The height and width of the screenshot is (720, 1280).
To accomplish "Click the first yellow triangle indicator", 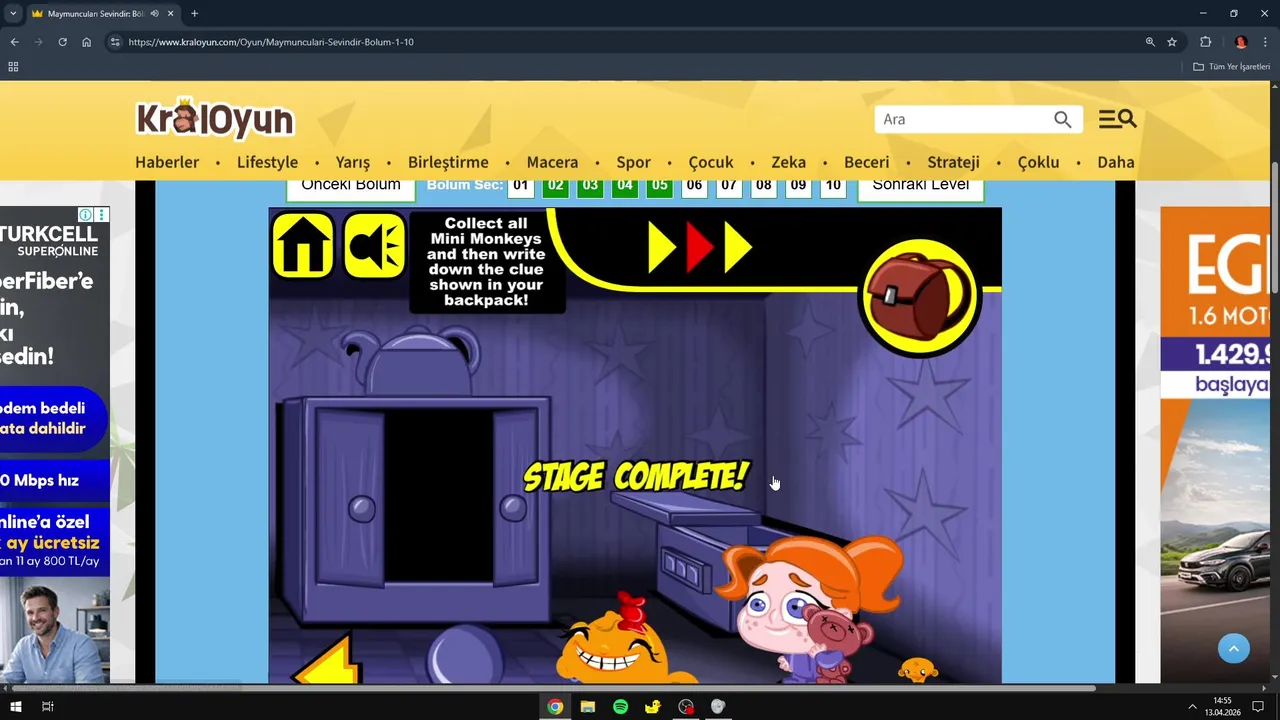I will pos(662,247).
